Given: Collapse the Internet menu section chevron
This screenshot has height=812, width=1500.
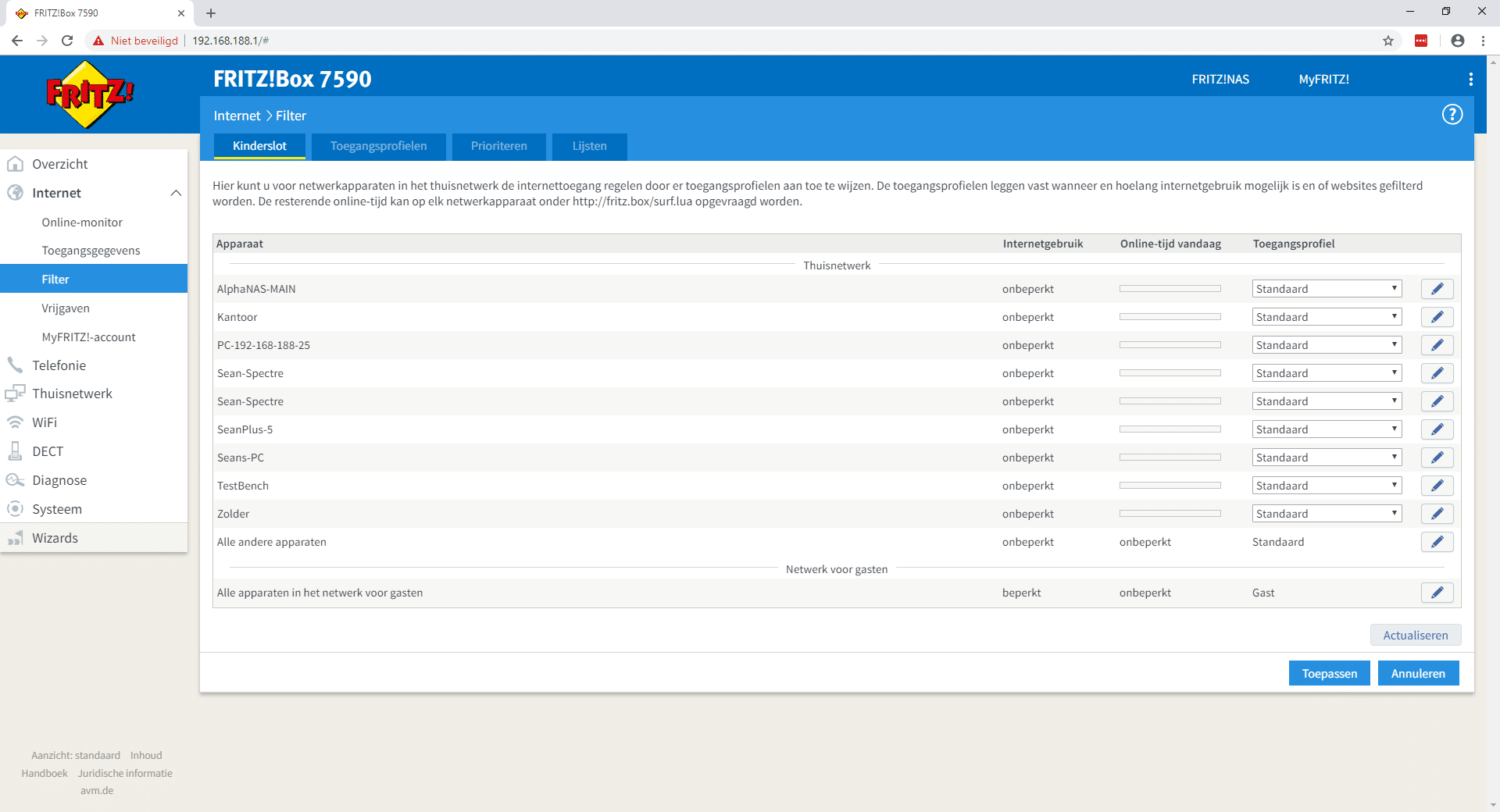Looking at the screenshot, I should click(176, 193).
